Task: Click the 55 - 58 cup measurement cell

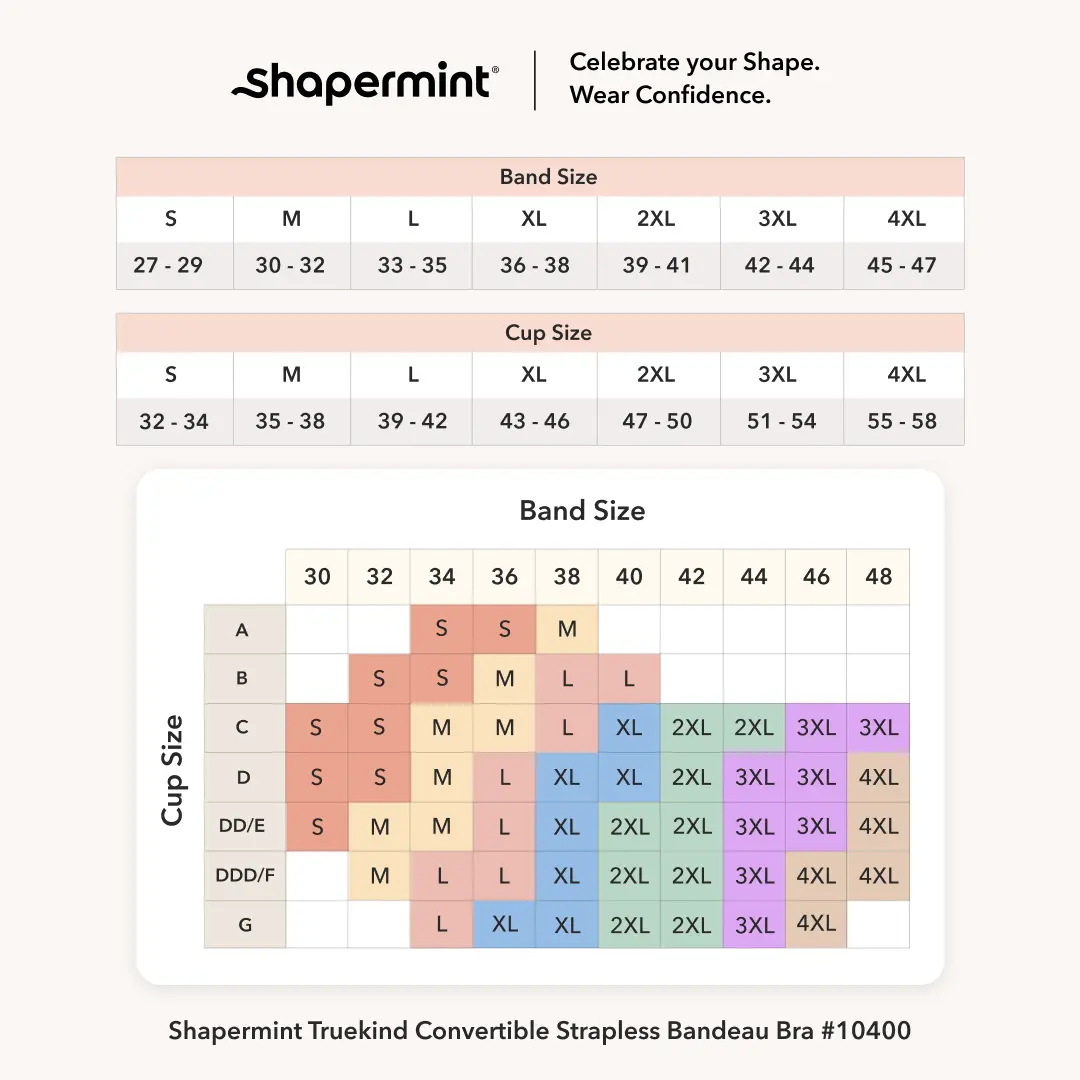Action: (902, 421)
